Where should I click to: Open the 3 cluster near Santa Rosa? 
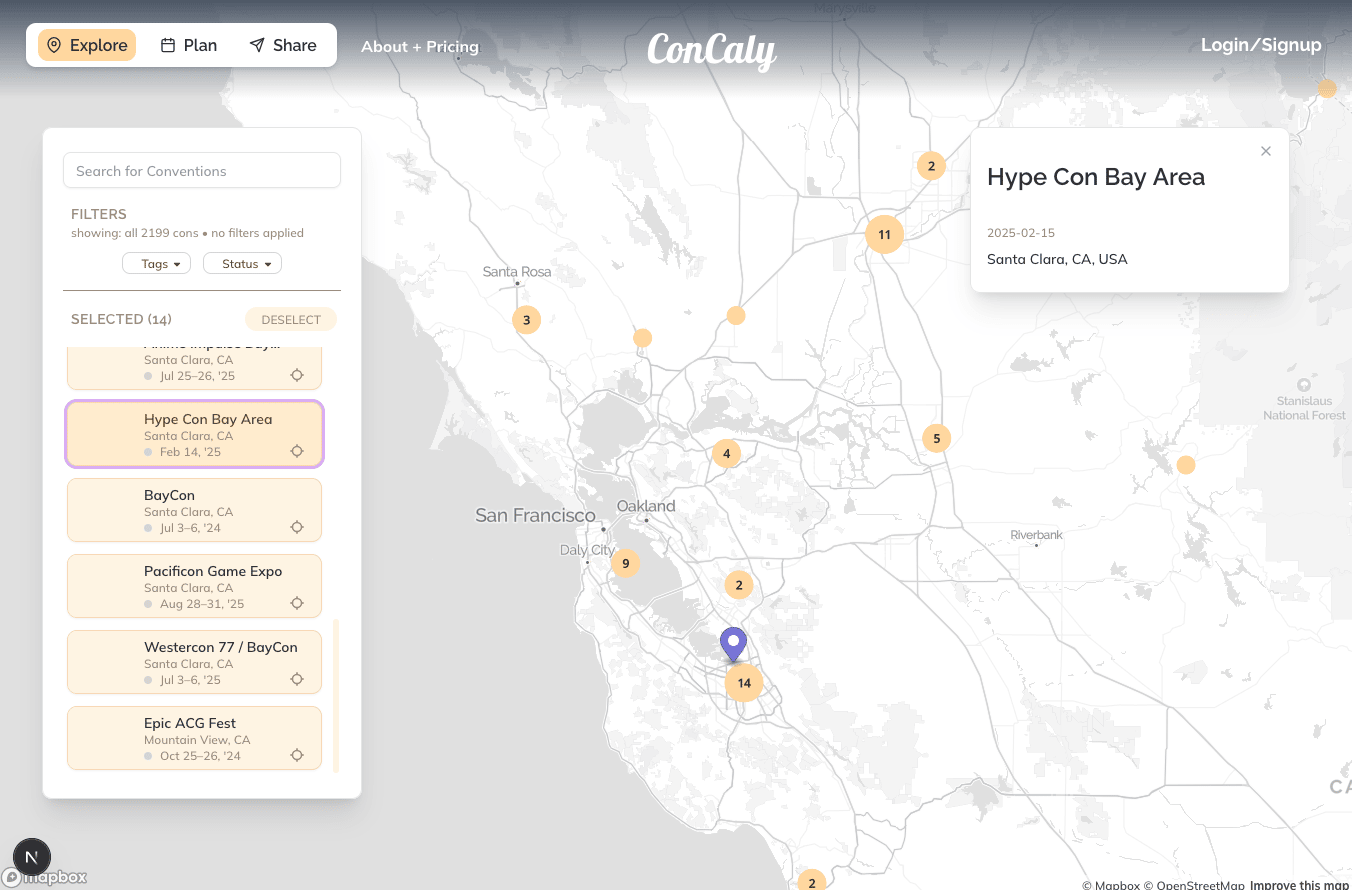tap(526, 320)
